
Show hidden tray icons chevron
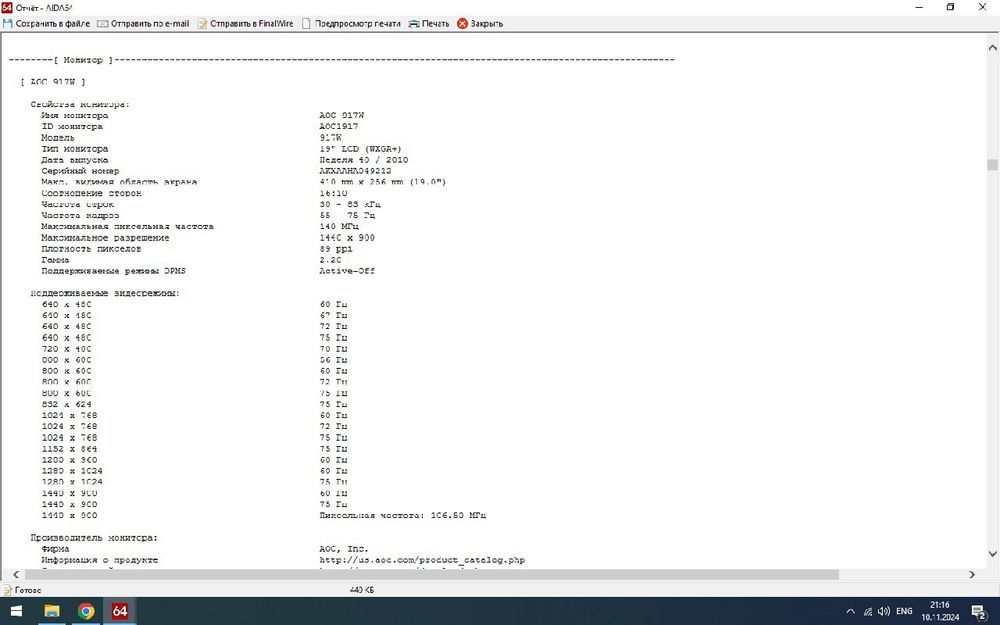pos(850,611)
